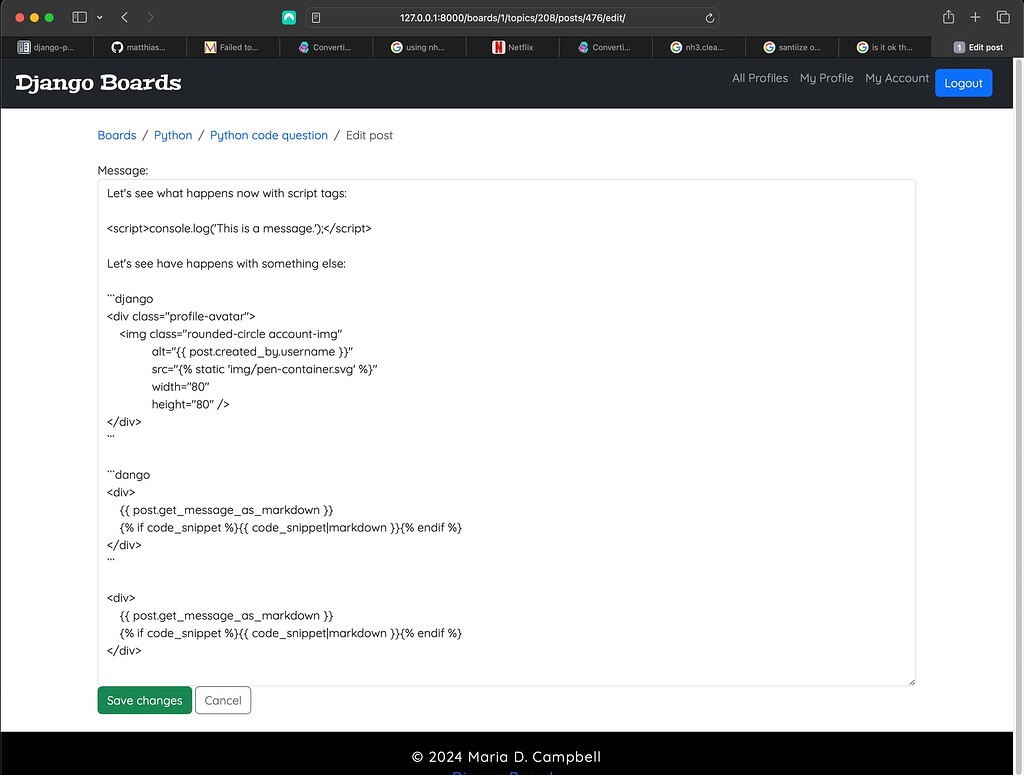This screenshot has width=1024, height=775.
Task: Open a new tab with the plus icon
Action: pyautogui.click(x=975, y=17)
